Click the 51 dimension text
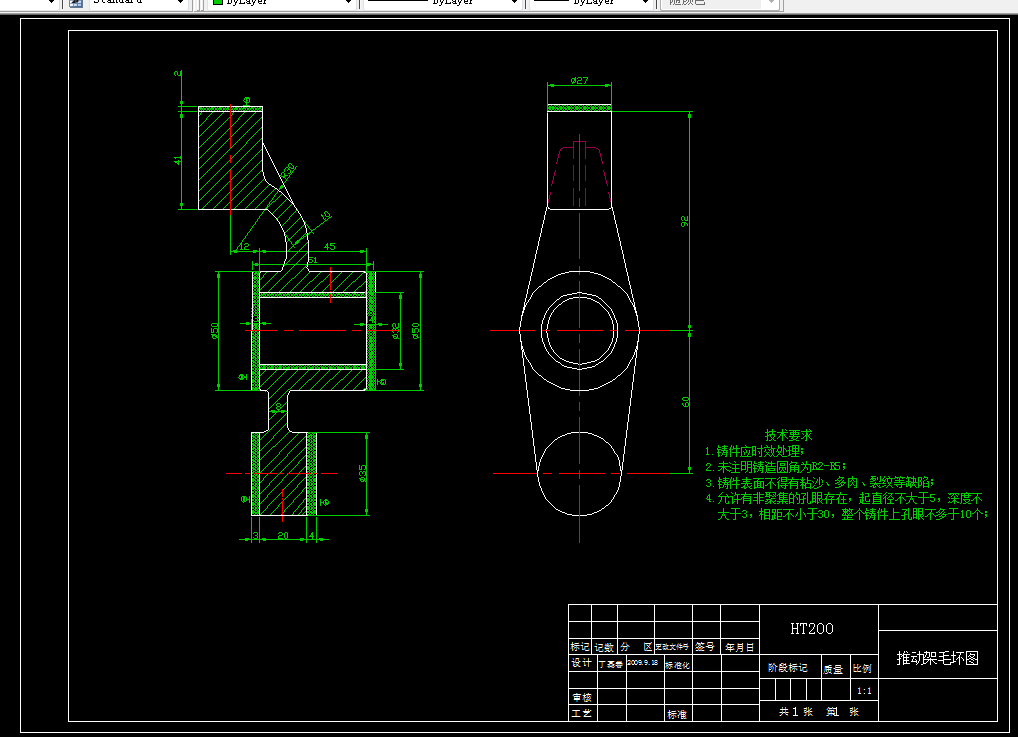 (x=312, y=260)
